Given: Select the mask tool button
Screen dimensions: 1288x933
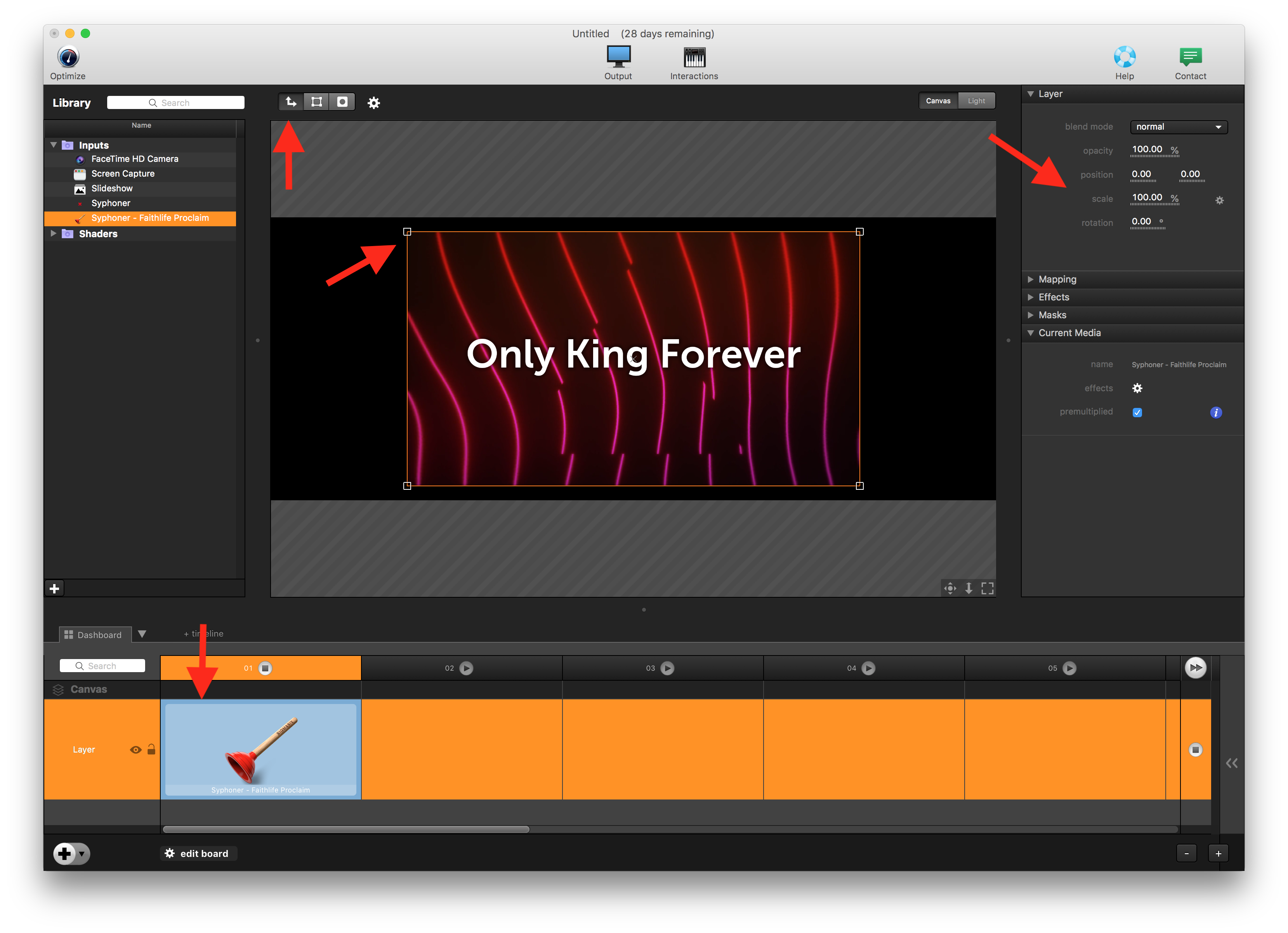Looking at the screenshot, I should [x=342, y=102].
